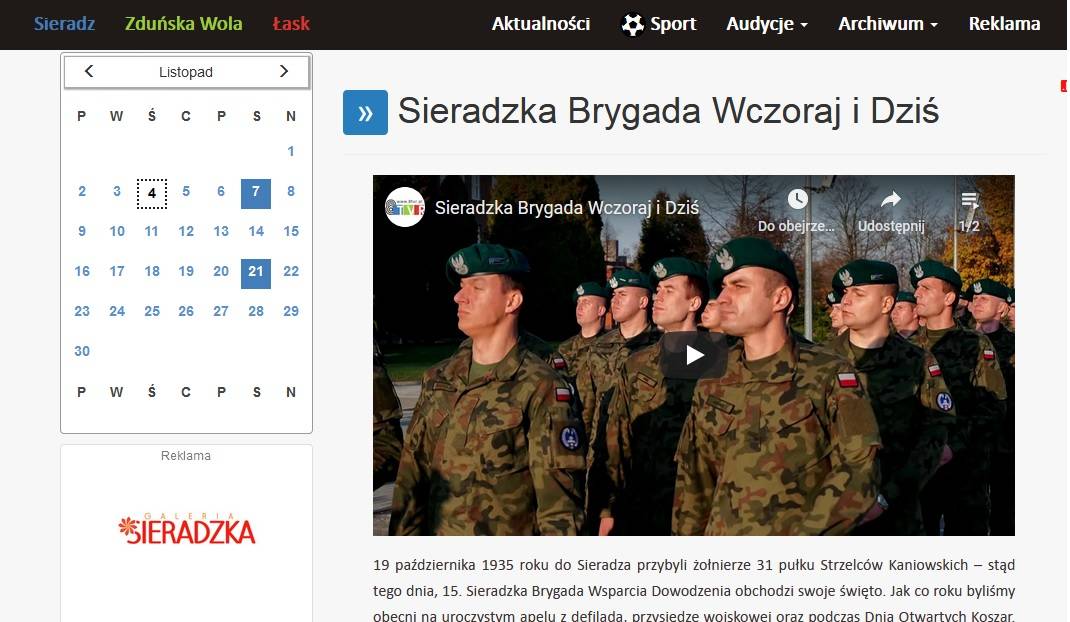Select day 15 in the calendar
Screen dimensions: 1070x622
tap(291, 231)
